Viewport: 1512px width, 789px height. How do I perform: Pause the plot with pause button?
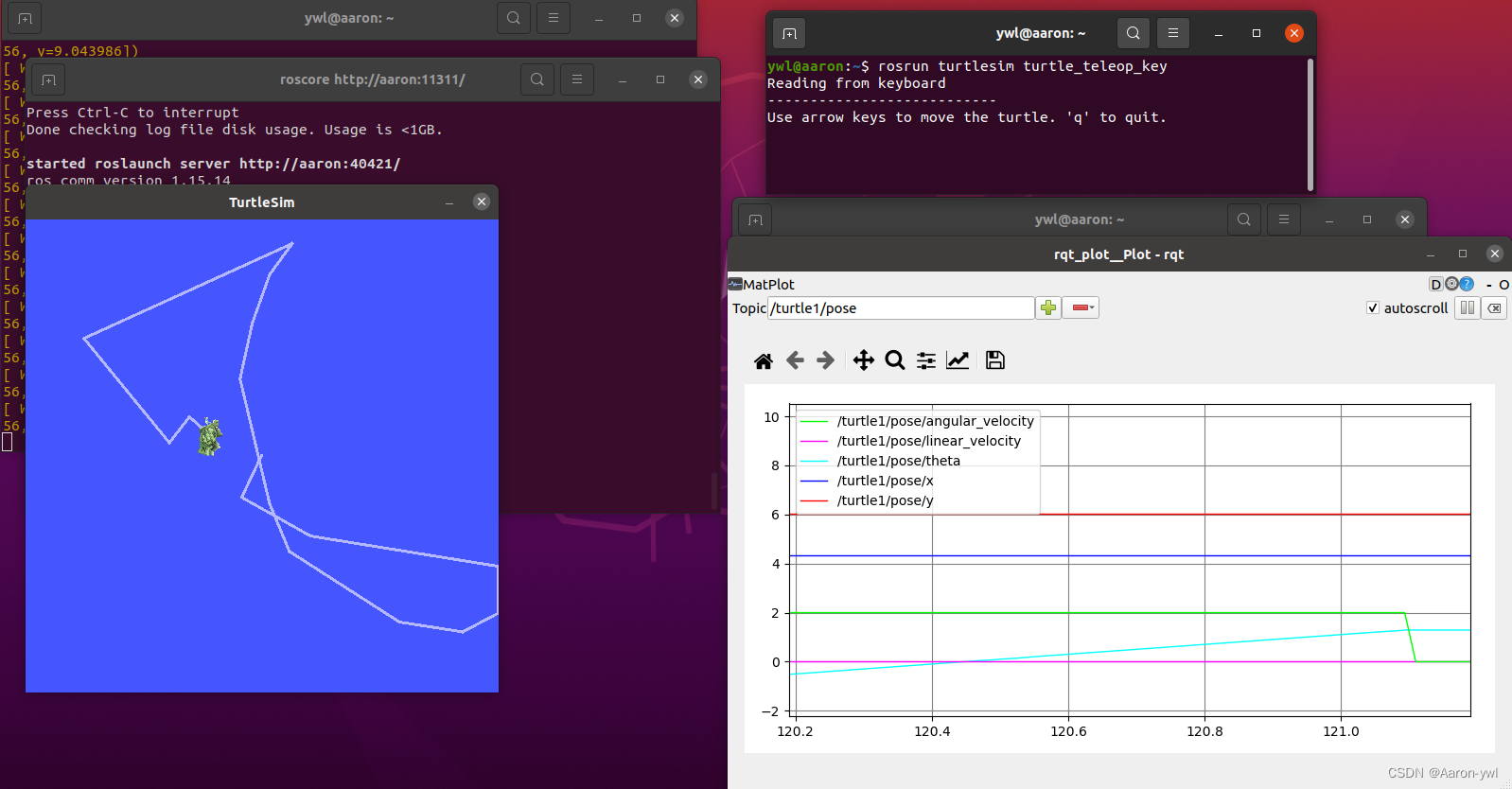click(x=1468, y=307)
